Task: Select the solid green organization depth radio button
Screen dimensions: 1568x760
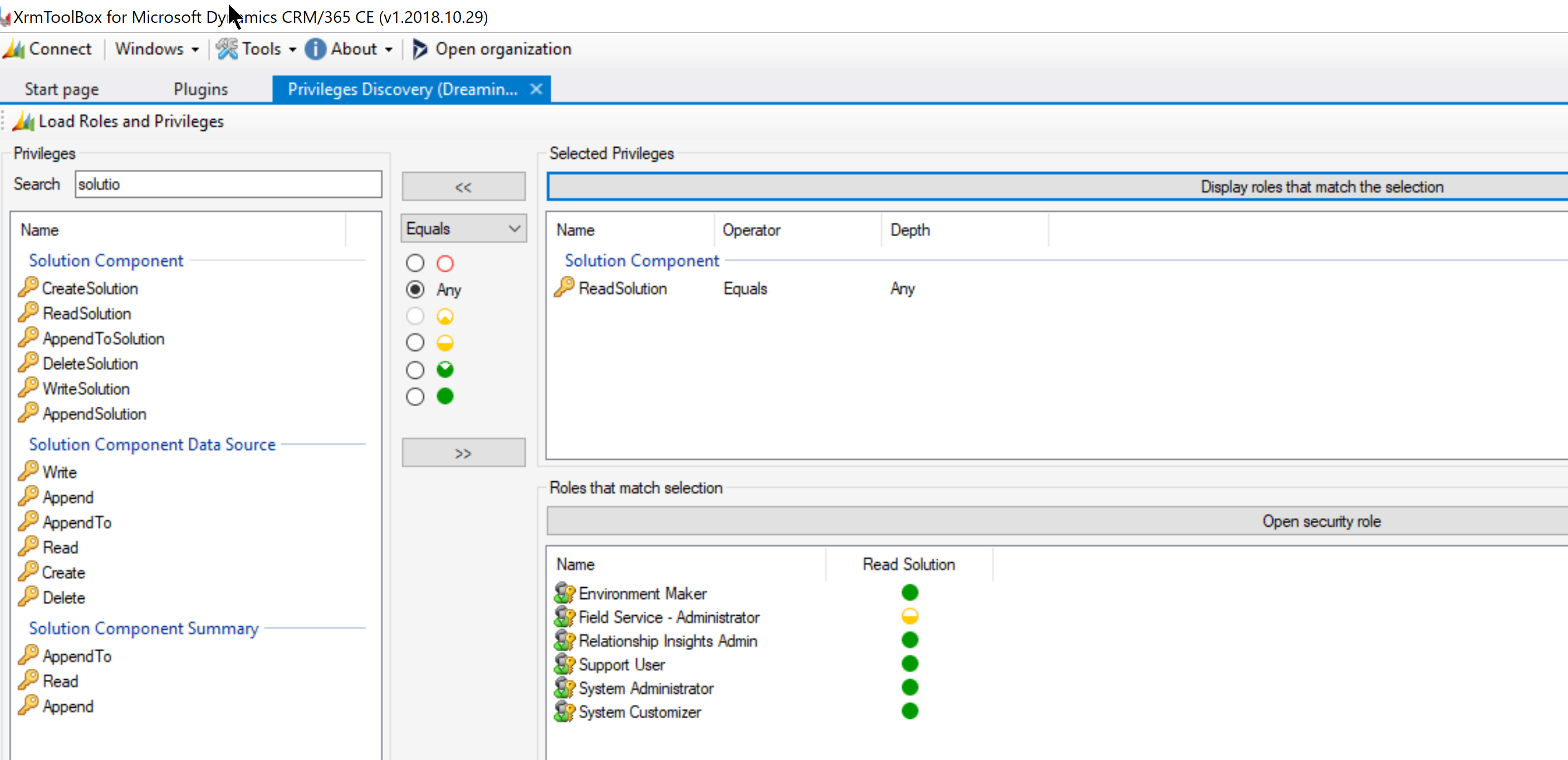Action: [x=415, y=396]
